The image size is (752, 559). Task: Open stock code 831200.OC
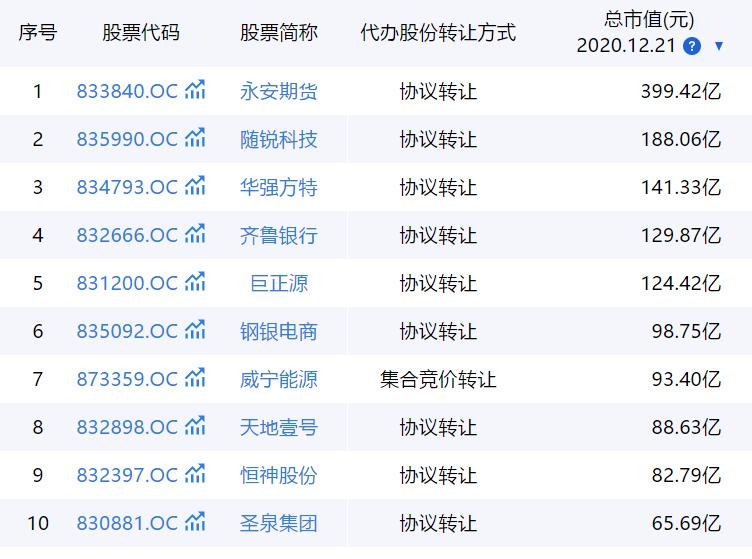click(x=127, y=283)
